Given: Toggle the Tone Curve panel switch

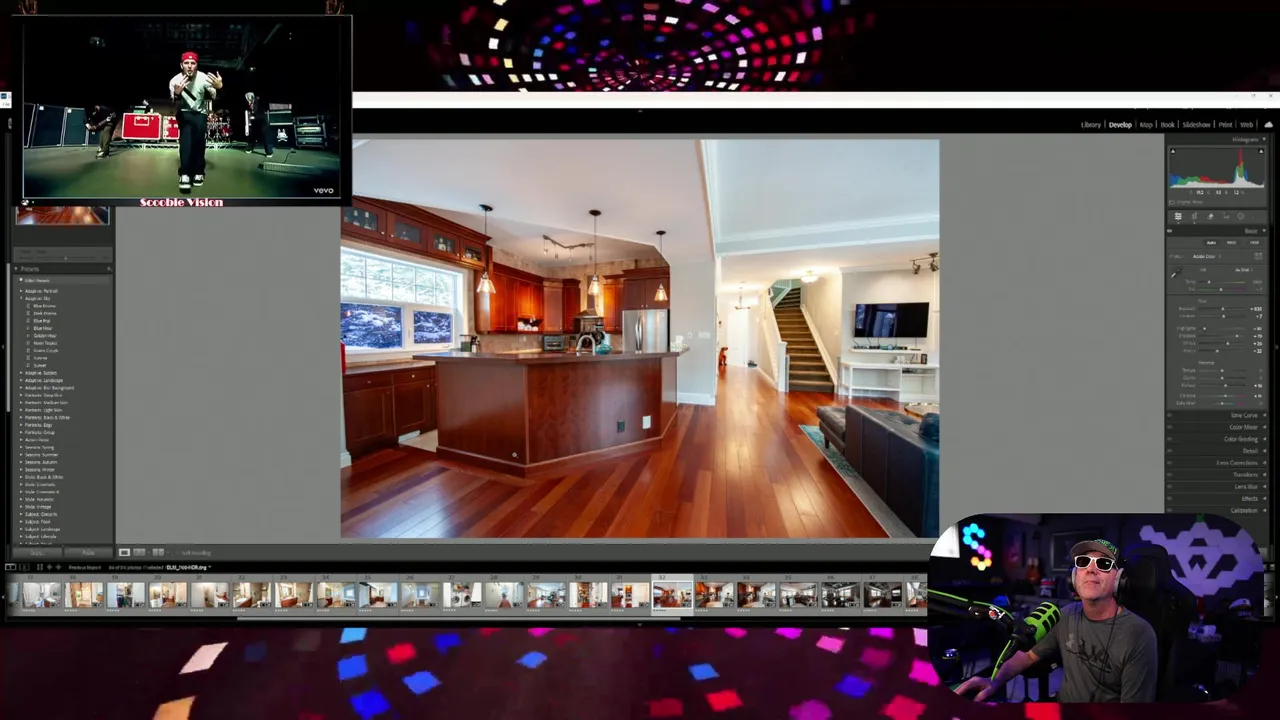Looking at the screenshot, I should click(x=1170, y=415).
